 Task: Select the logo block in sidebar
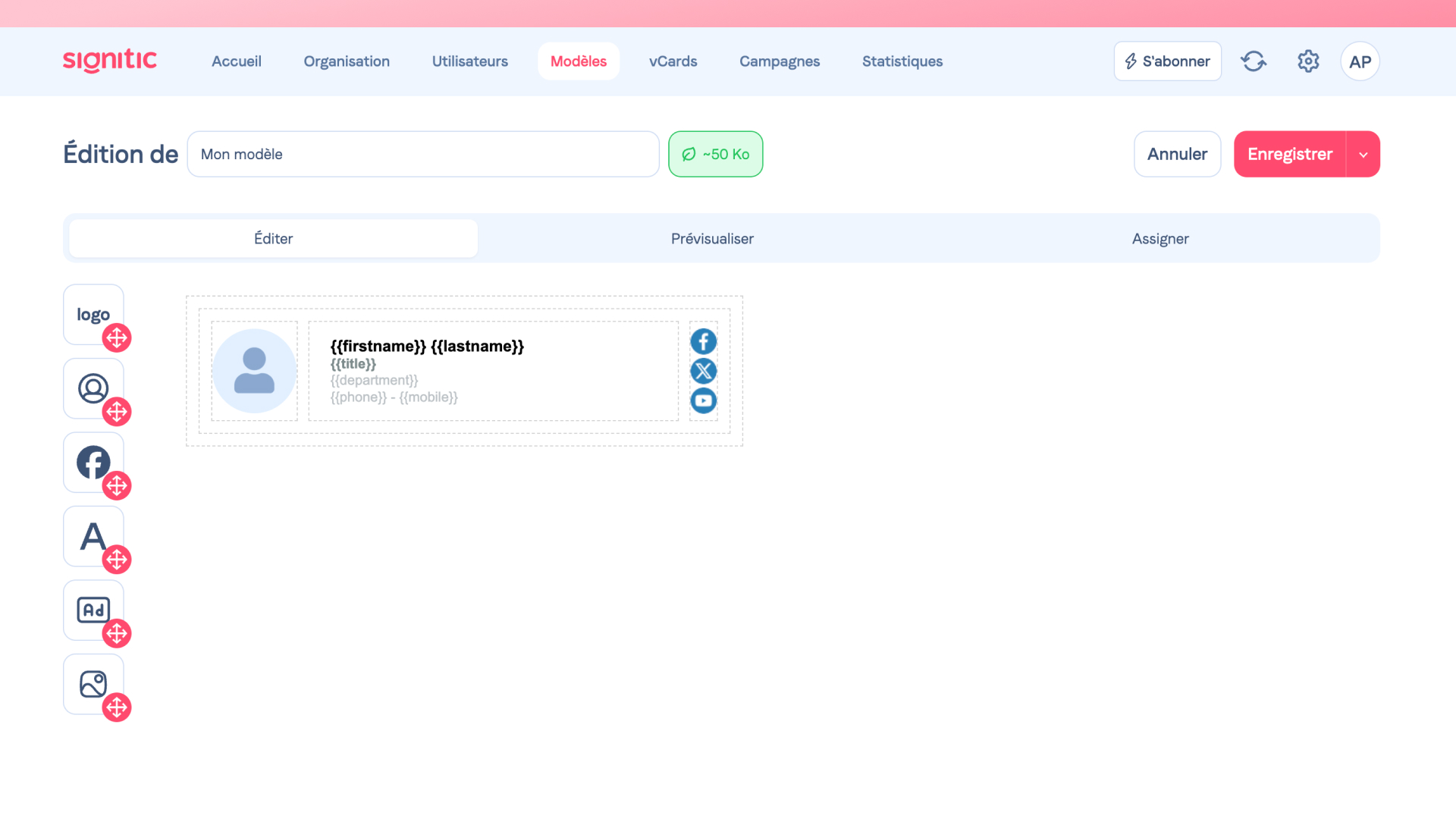pos(93,314)
